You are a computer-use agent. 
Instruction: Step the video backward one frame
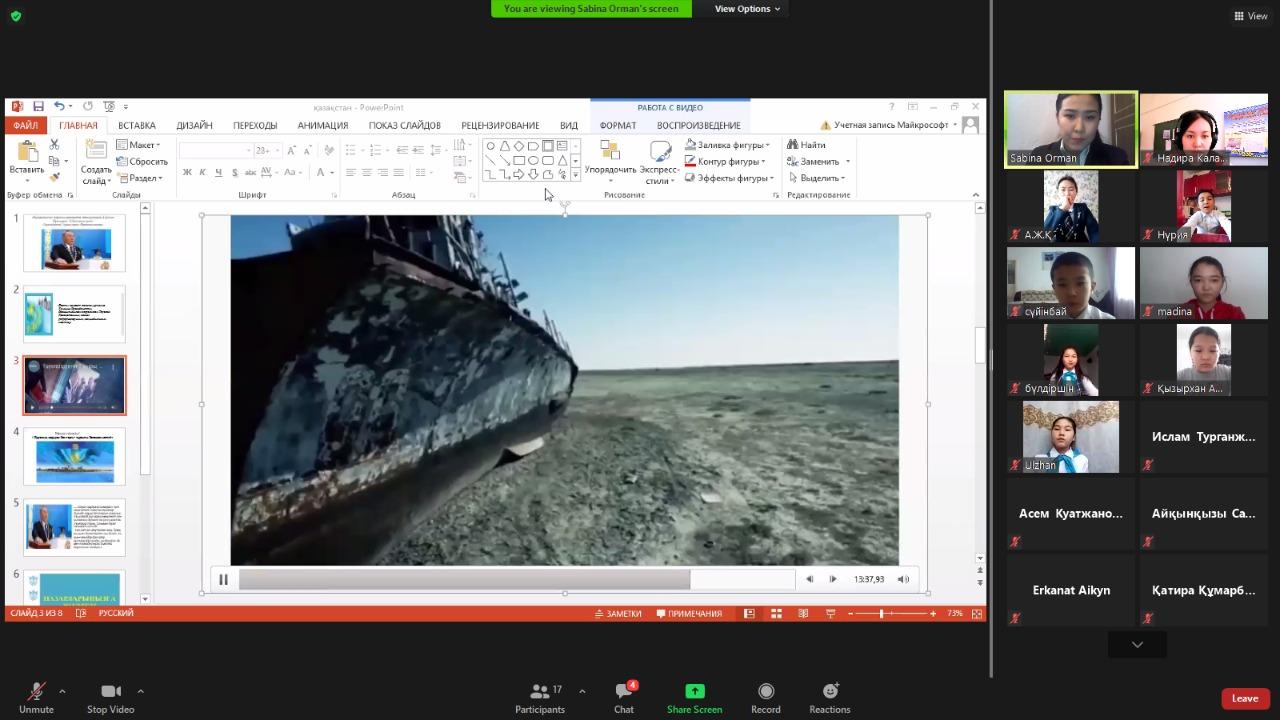[x=809, y=579]
